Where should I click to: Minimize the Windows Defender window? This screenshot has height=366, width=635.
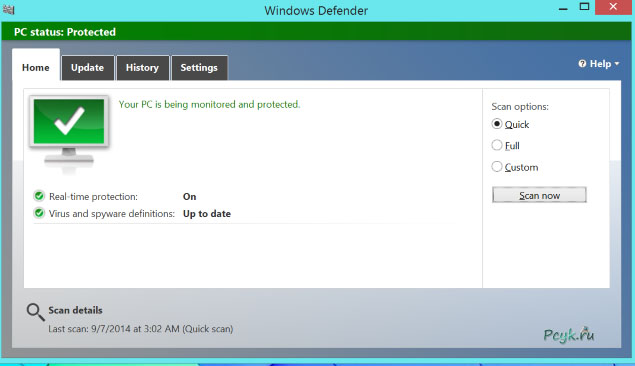563,8
